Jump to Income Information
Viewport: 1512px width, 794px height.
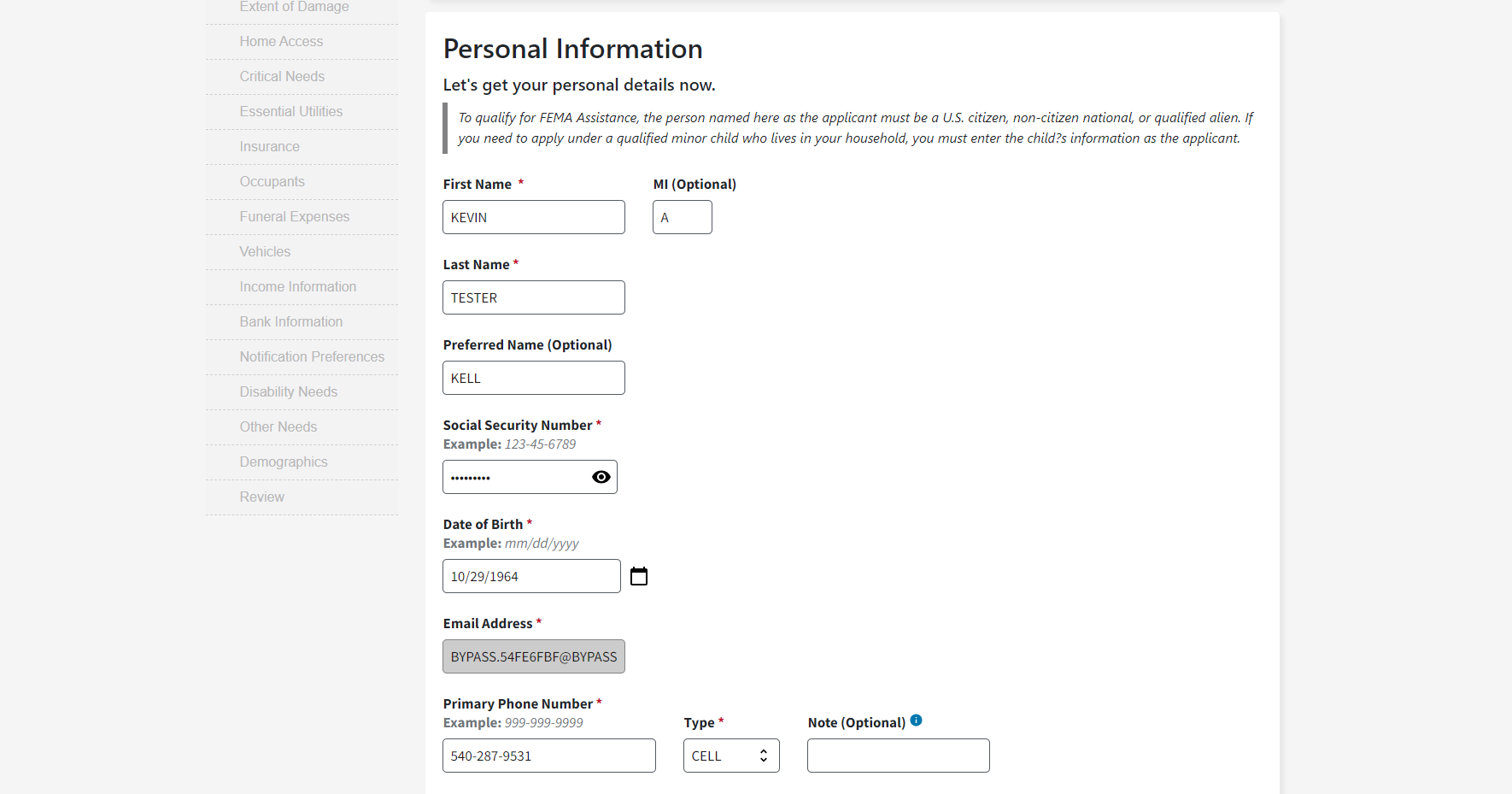297,287
